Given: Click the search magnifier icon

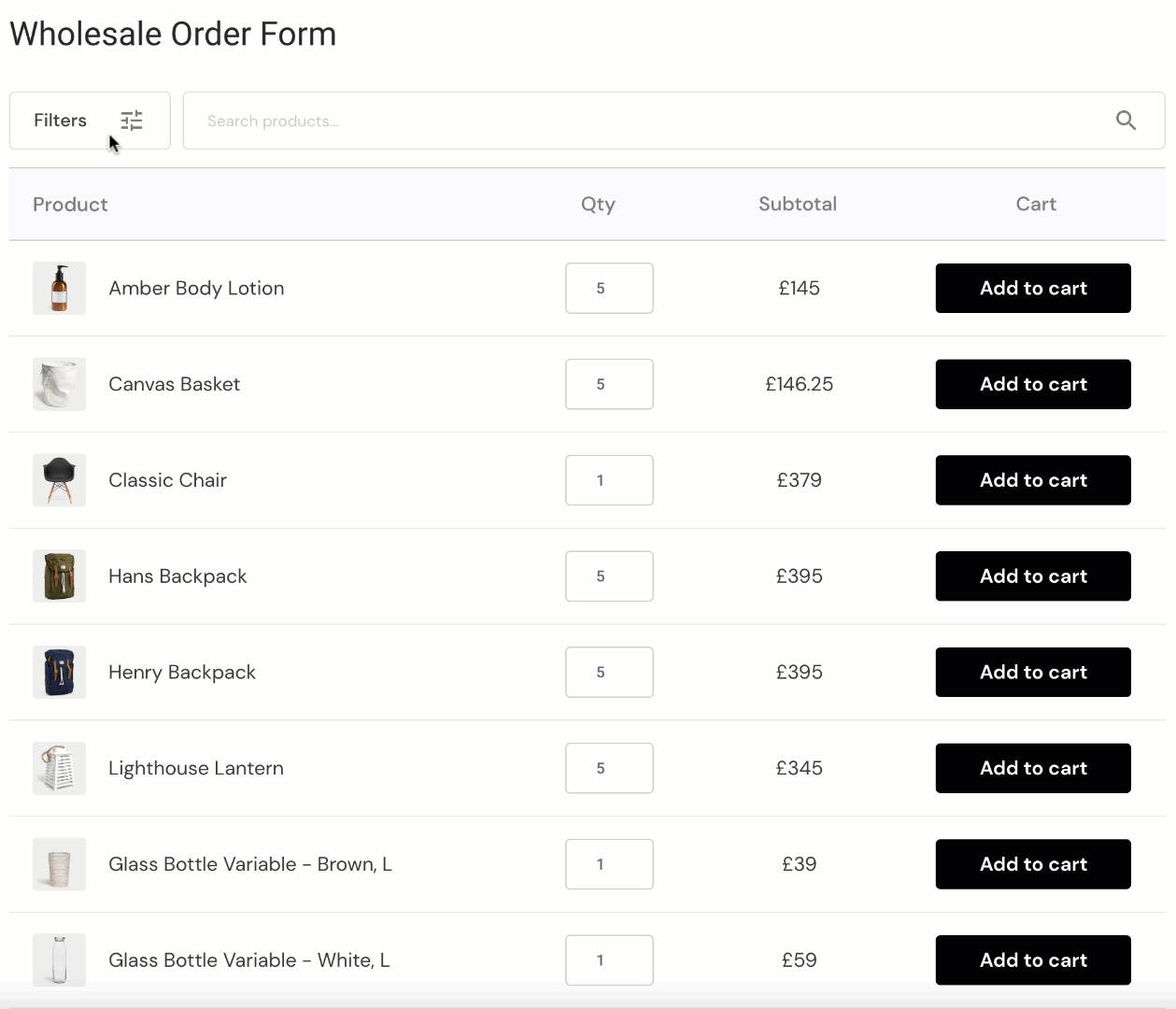Looking at the screenshot, I should [1126, 121].
